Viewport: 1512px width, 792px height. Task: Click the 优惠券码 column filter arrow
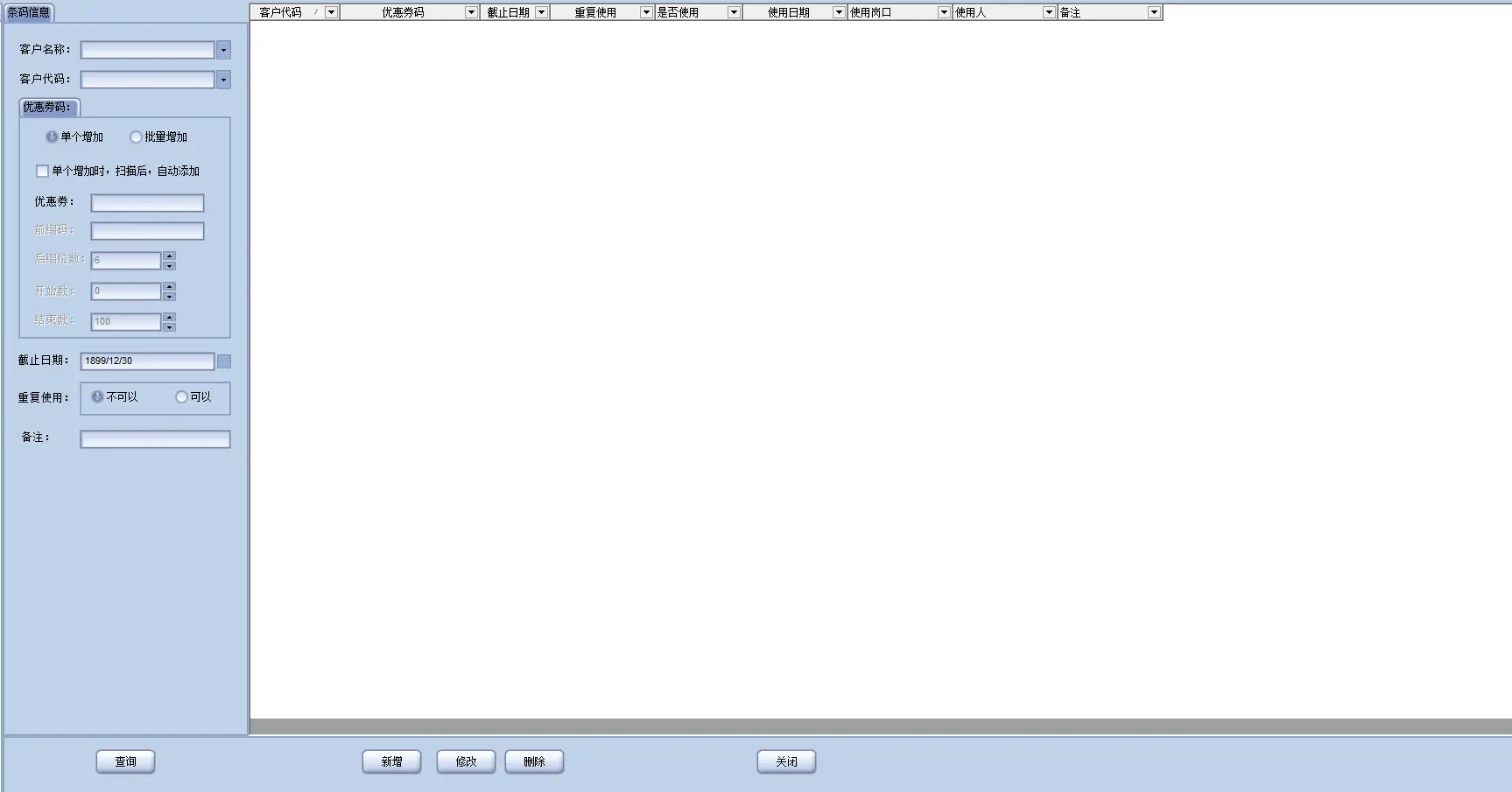471,12
